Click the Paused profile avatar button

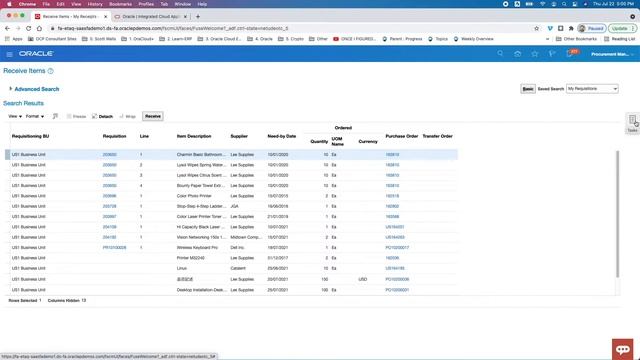tap(591, 29)
